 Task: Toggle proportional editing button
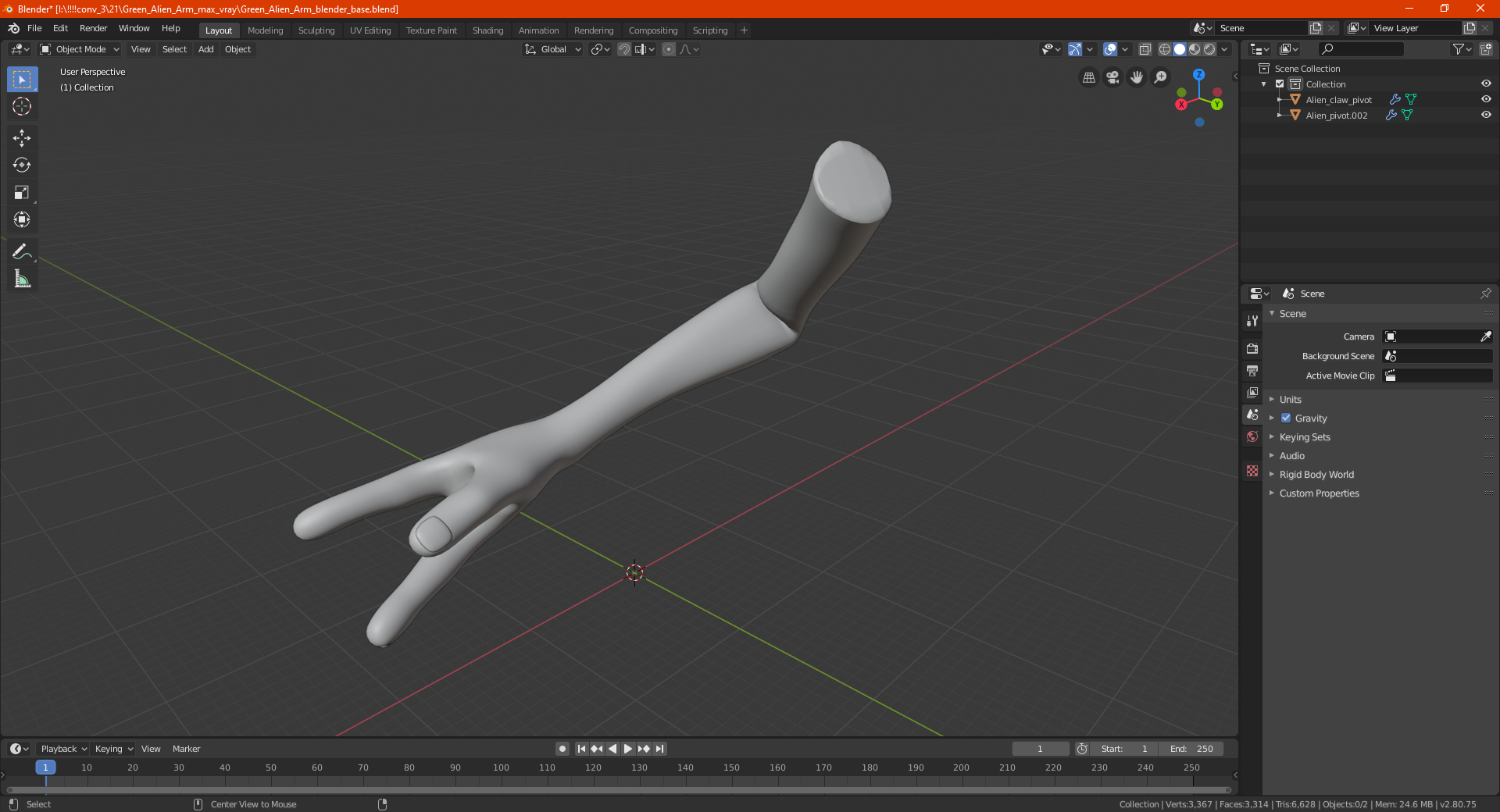669,49
